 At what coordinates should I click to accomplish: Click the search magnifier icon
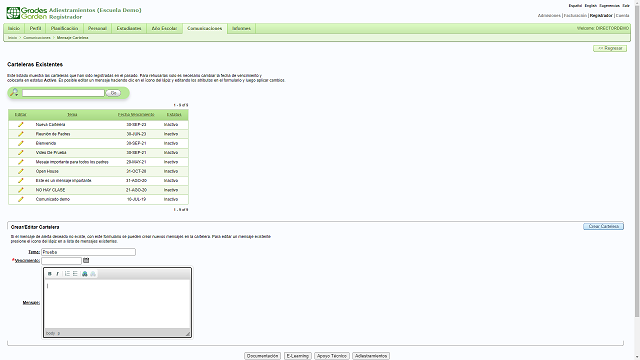(x=14, y=93)
